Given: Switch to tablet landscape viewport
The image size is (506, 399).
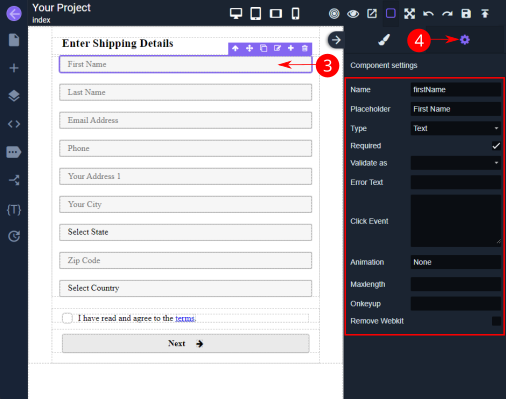Looking at the screenshot, I should tap(276, 13).
